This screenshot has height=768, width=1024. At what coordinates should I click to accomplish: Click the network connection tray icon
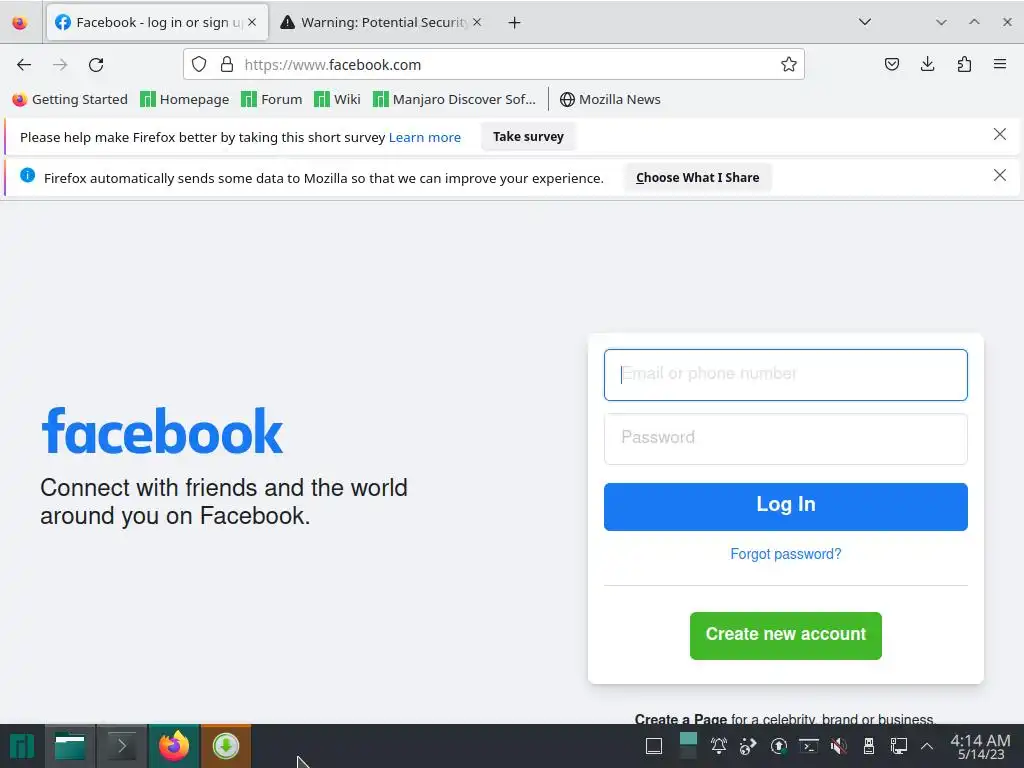pos(899,746)
